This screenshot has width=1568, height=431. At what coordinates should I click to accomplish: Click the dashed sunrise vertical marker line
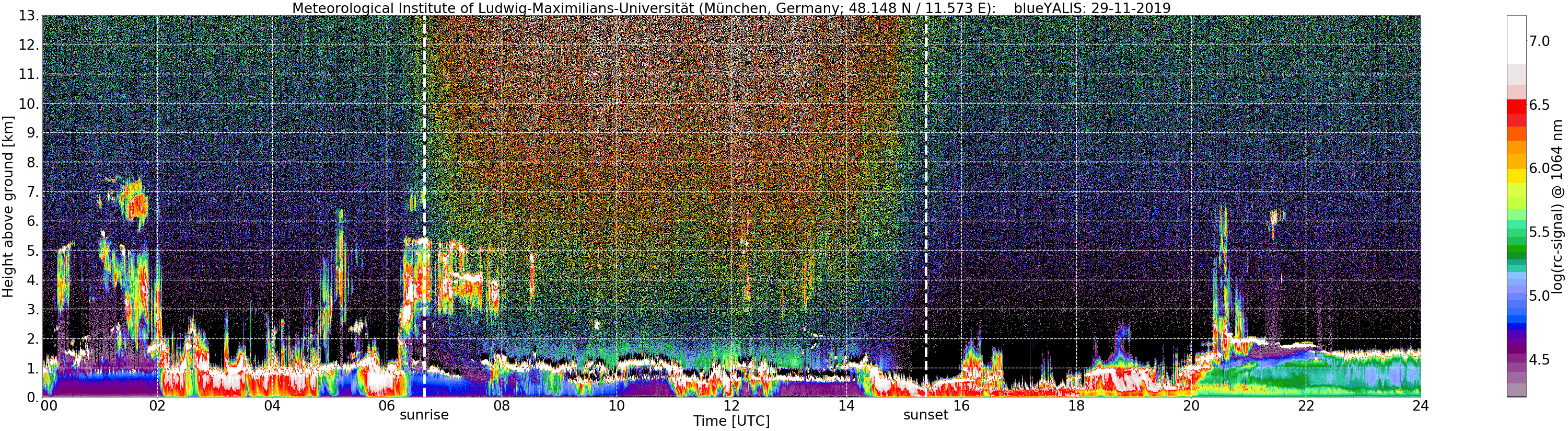pos(424,206)
